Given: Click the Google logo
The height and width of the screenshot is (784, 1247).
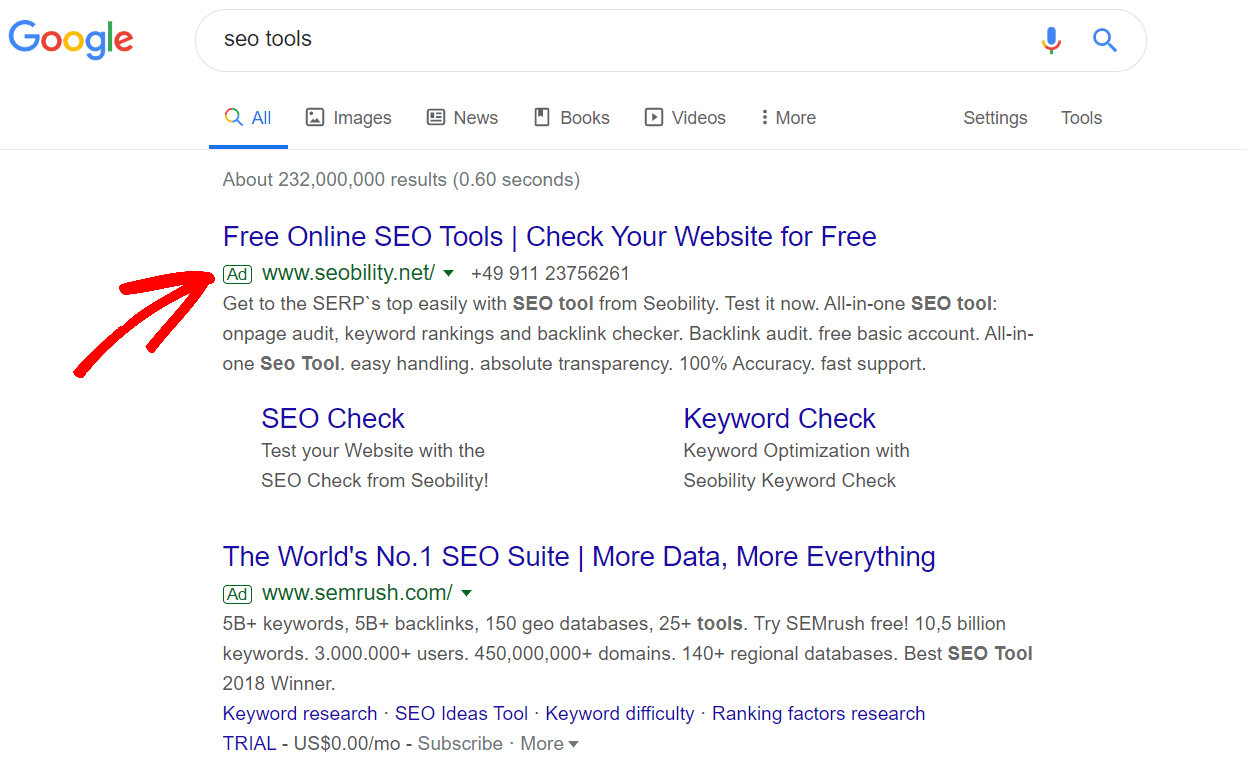Looking at the screenshot, I should point(71,38).
